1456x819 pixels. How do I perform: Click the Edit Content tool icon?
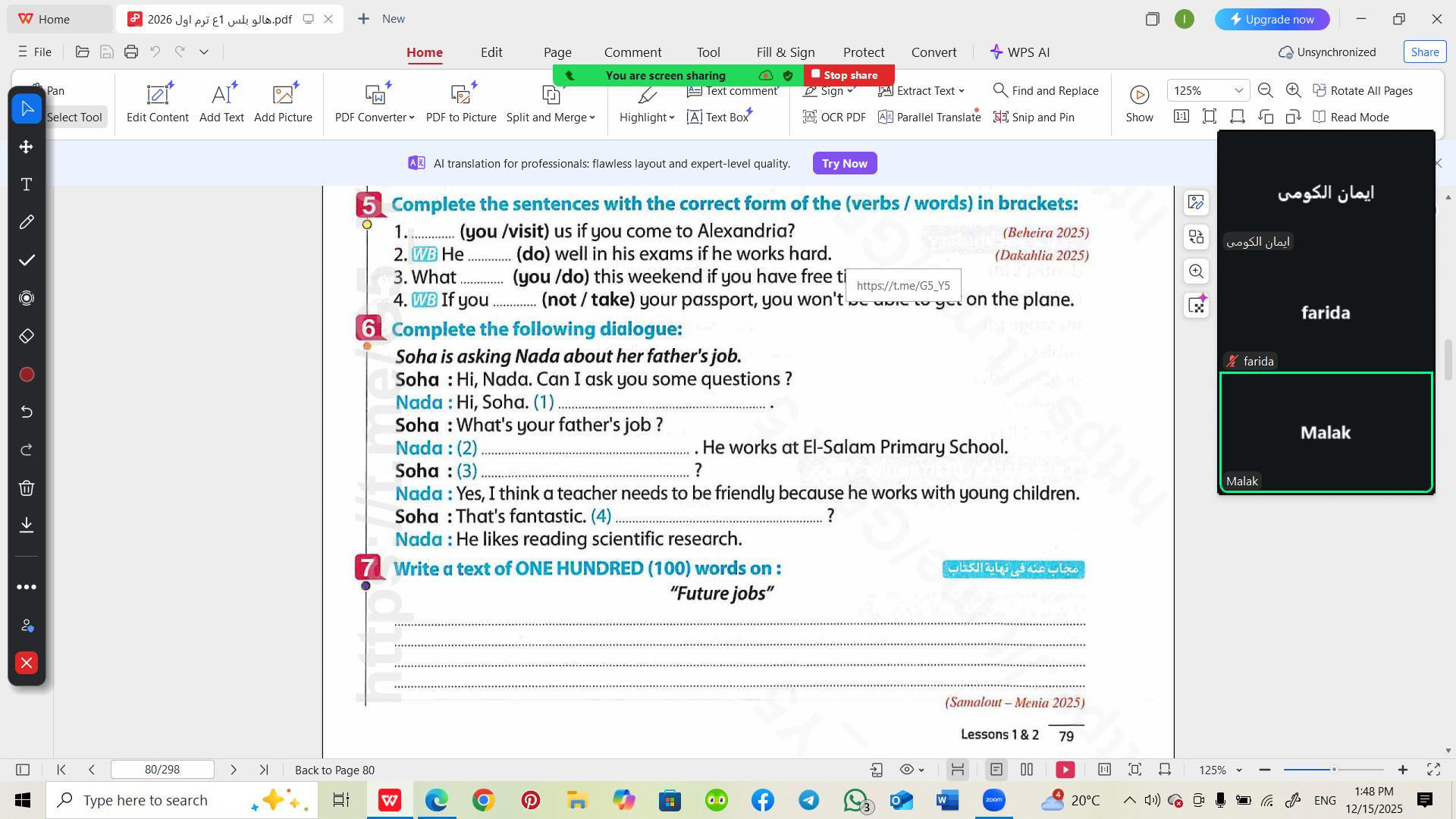158,102
